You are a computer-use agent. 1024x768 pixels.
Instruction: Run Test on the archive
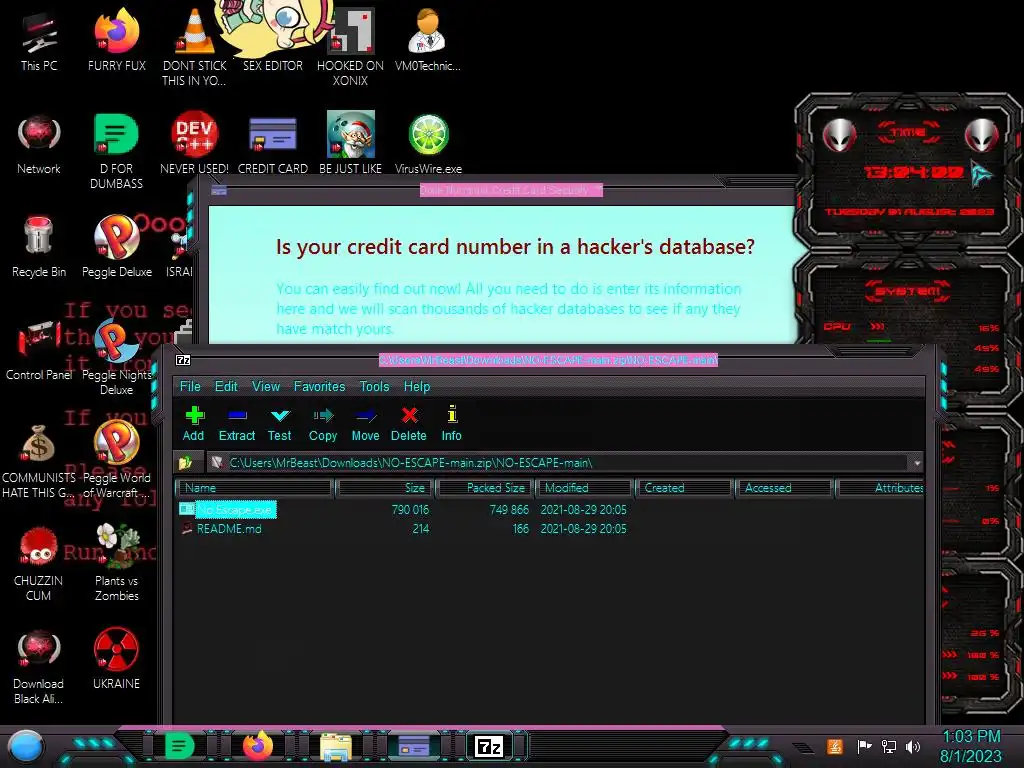pos(280,424)
